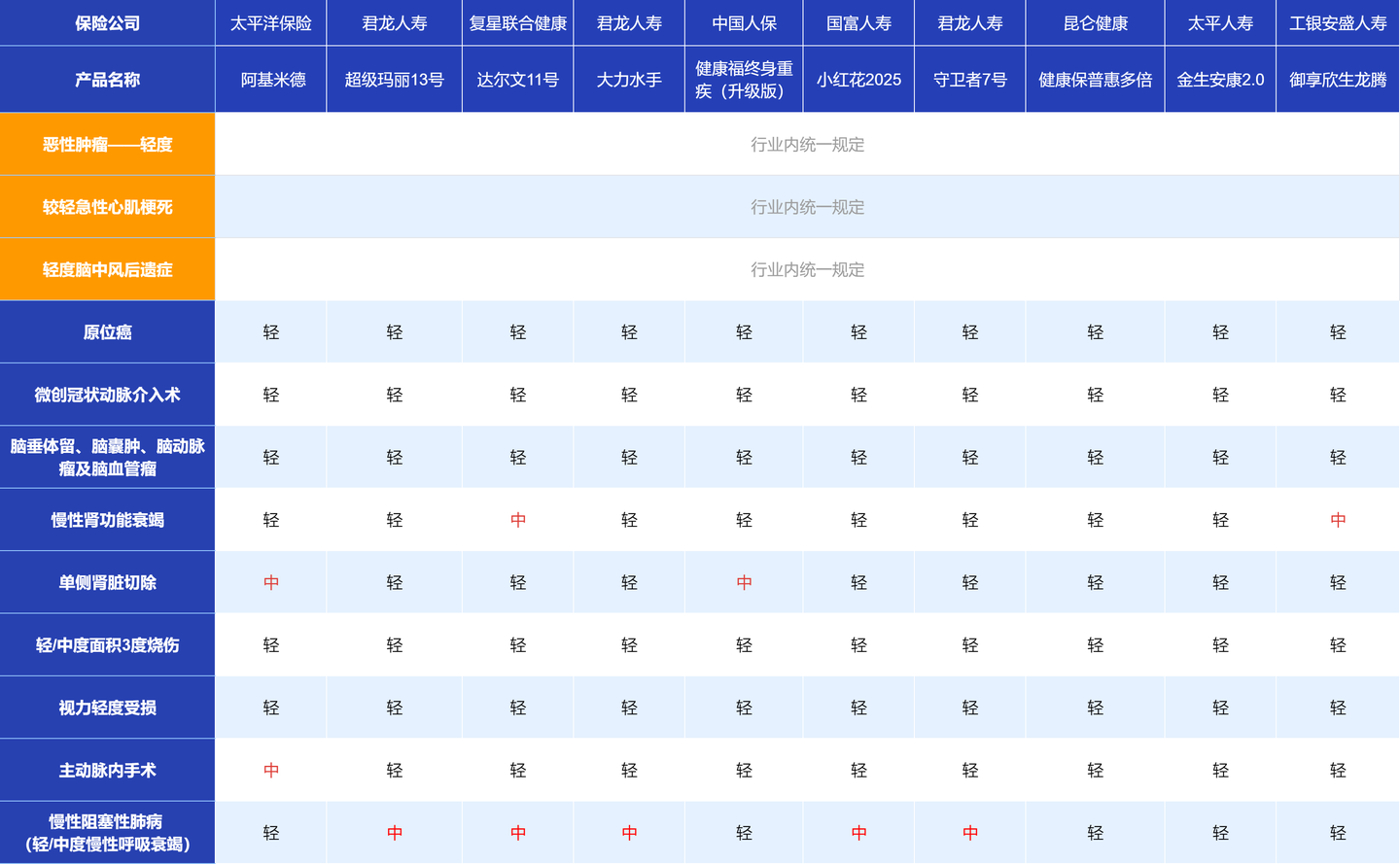Viewport: 1400px width, 864px height.
Task: Click the 大力水手 product name
Action: 629,80
